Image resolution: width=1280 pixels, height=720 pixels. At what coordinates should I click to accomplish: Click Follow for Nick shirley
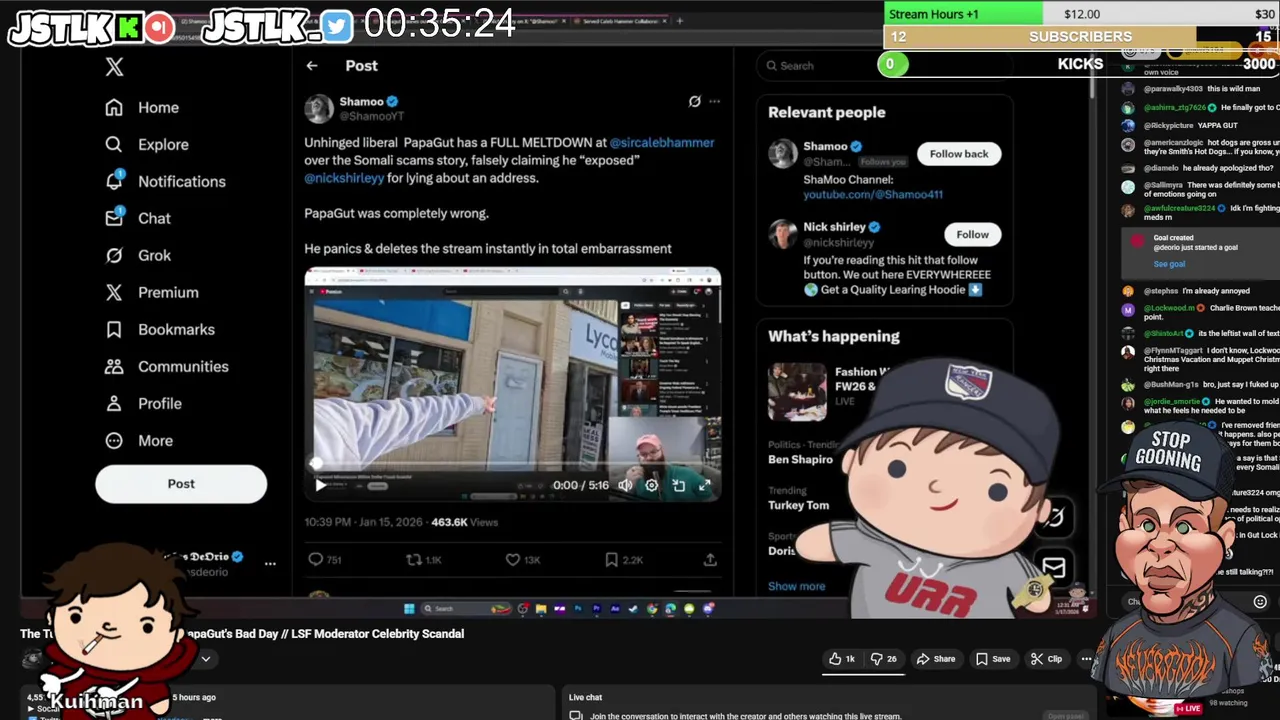click(972, 235)
